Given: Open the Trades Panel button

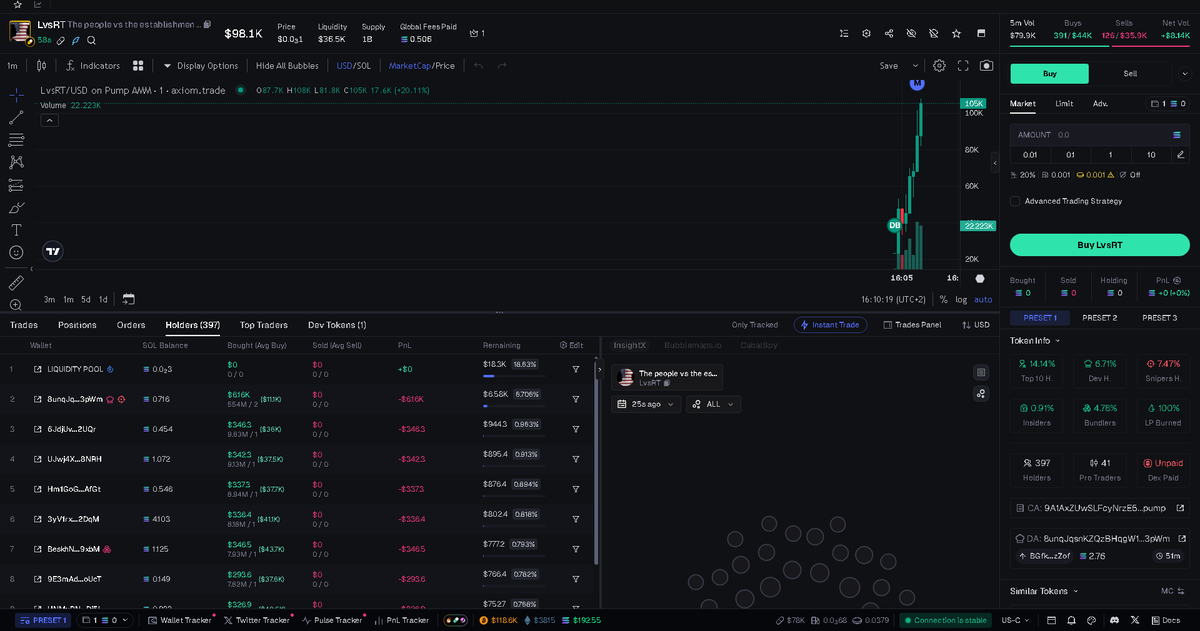Looking at the screenshot, I should pos(911,325).
